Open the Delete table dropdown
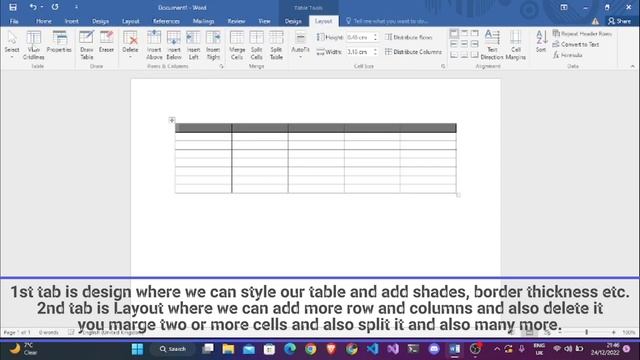This screenshot has width=640, height=360. coord(130,45)
